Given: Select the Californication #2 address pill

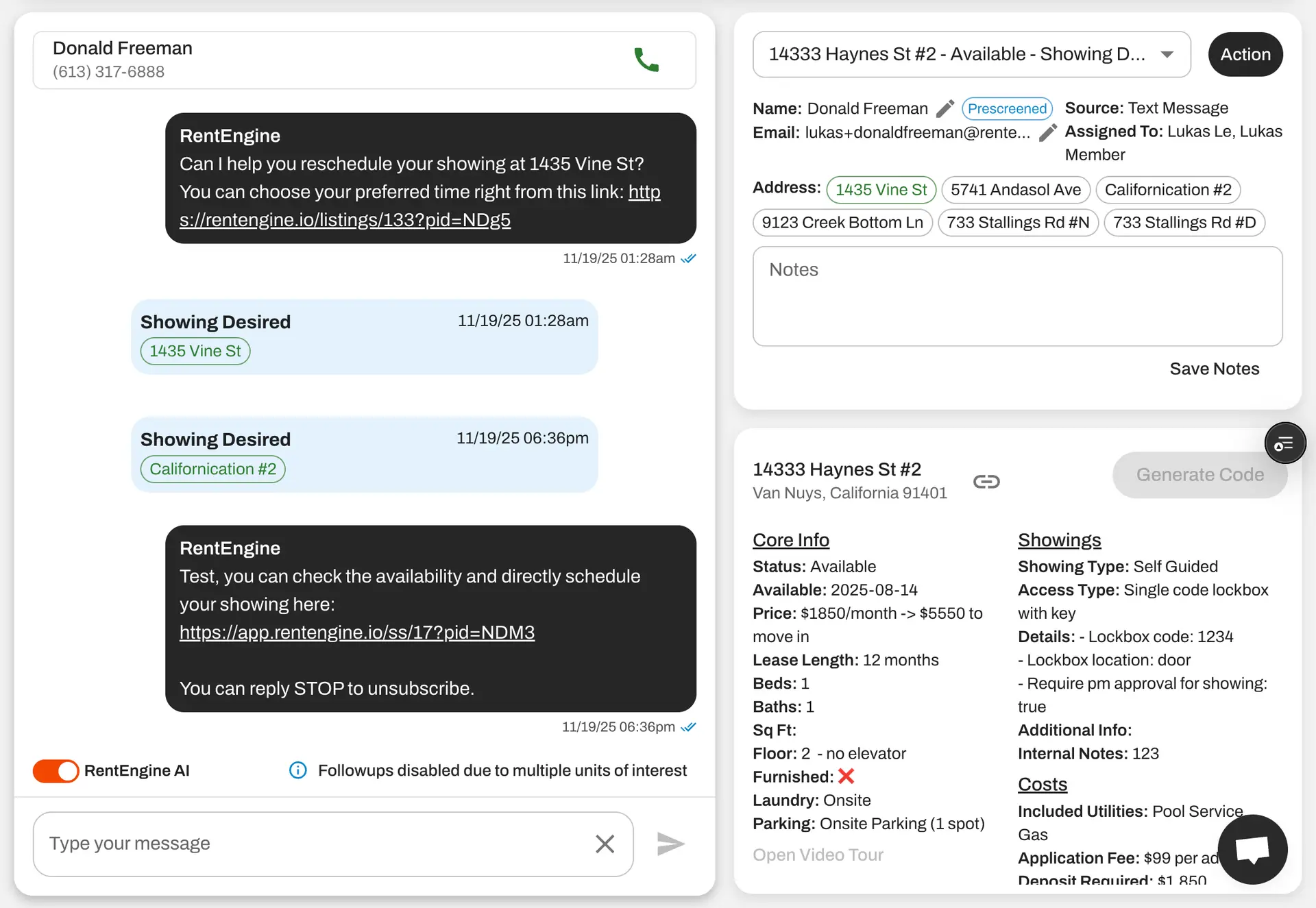Looking at the screenshot, I should tap(1169, 190).
